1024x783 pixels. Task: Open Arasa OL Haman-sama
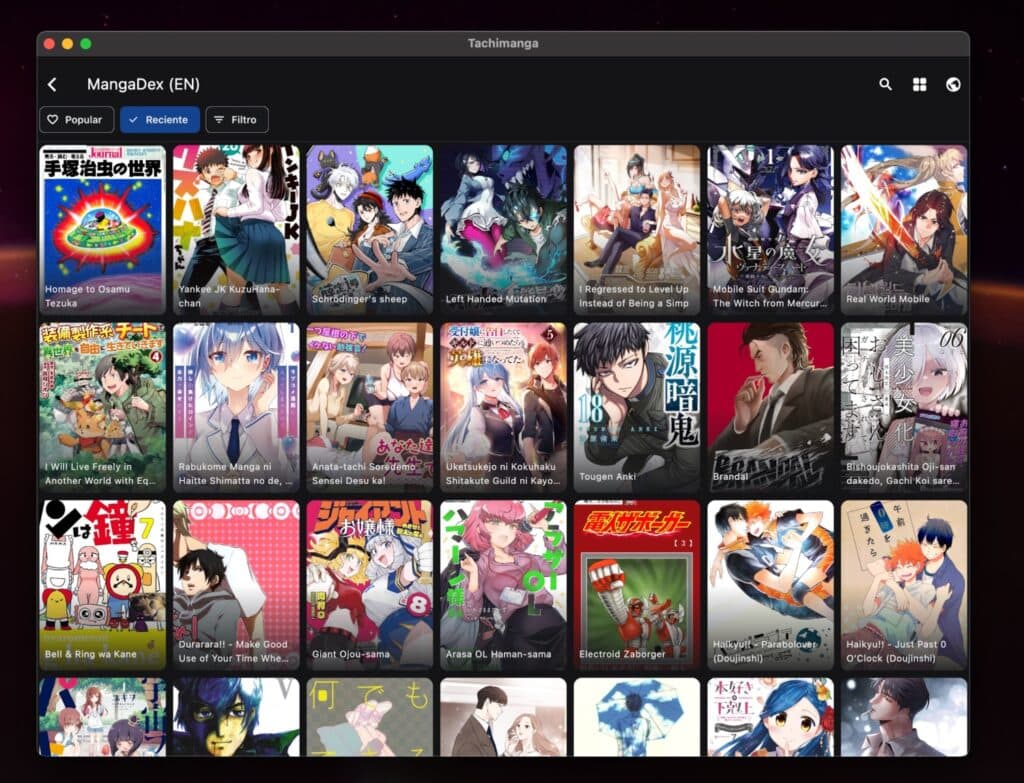pyautogui.click(x=502, y=580)
